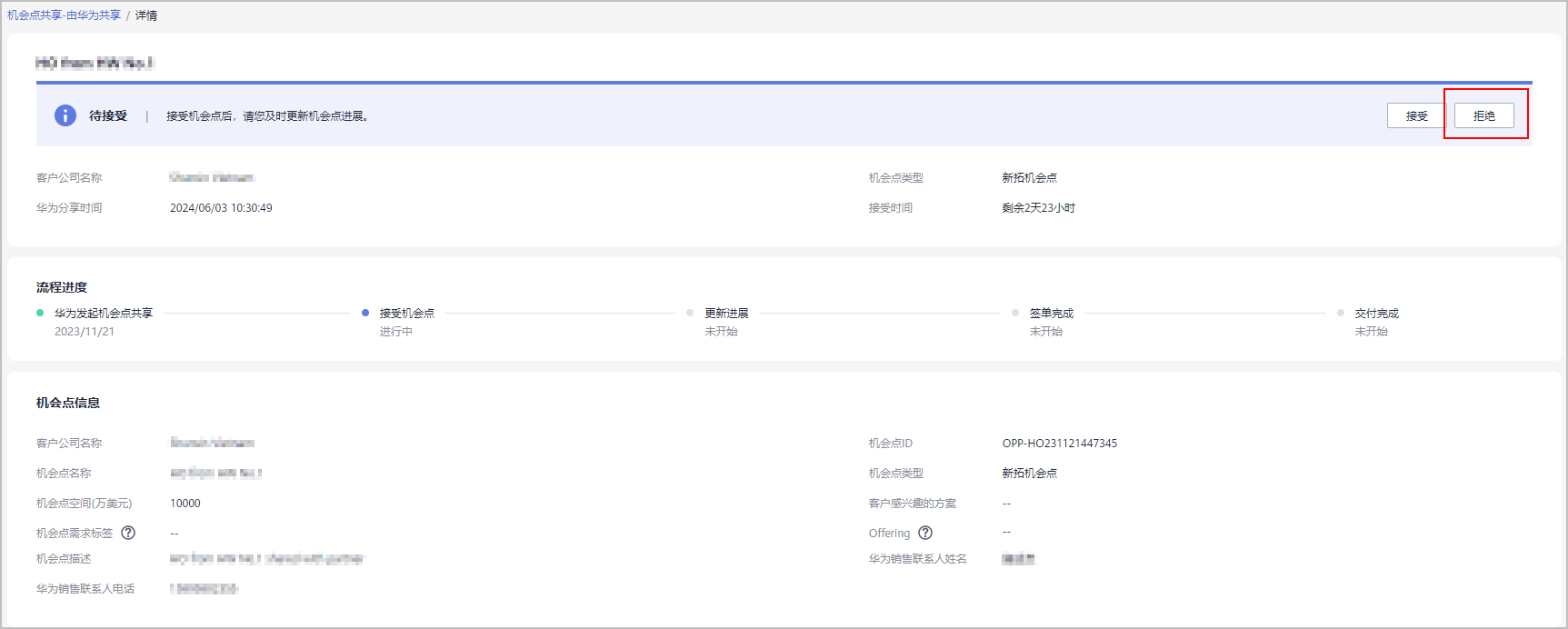The height and width of the screenshot is (629, 1568).
Task: Click the share time 2024/06/03 10:30:49
Action: click(221, 208)
